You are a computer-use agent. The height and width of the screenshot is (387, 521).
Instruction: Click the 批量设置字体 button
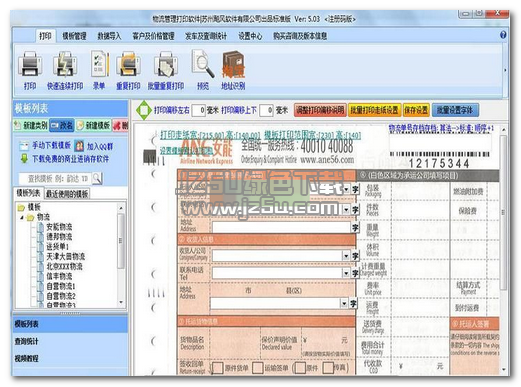[x=455, y=110]
